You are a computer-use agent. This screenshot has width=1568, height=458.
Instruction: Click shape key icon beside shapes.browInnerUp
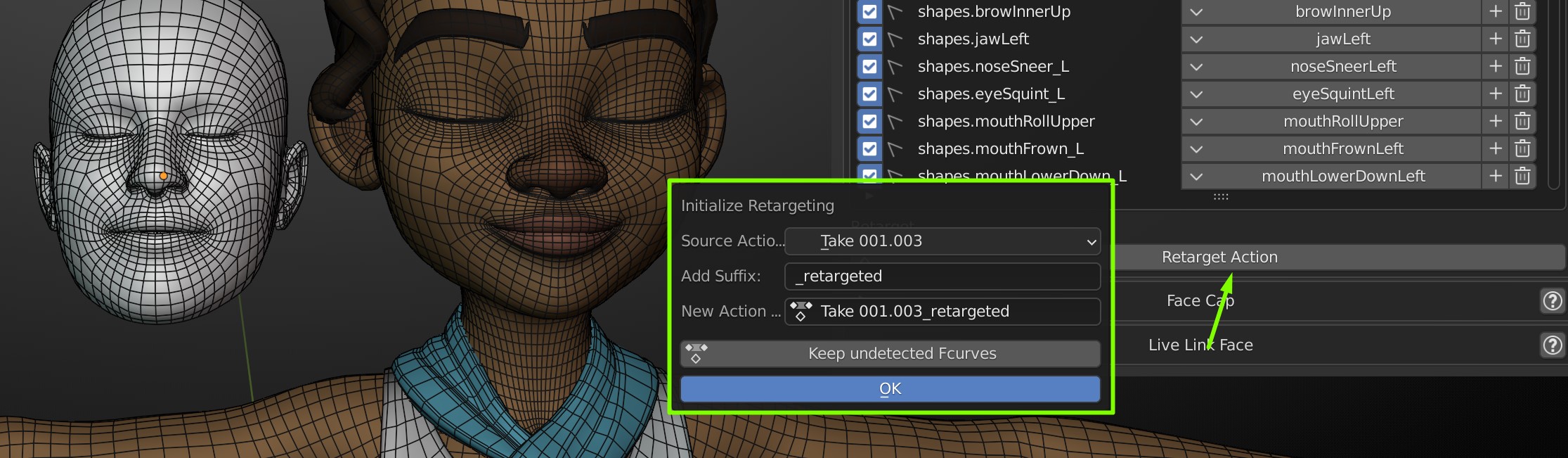(x=895, y=11)
